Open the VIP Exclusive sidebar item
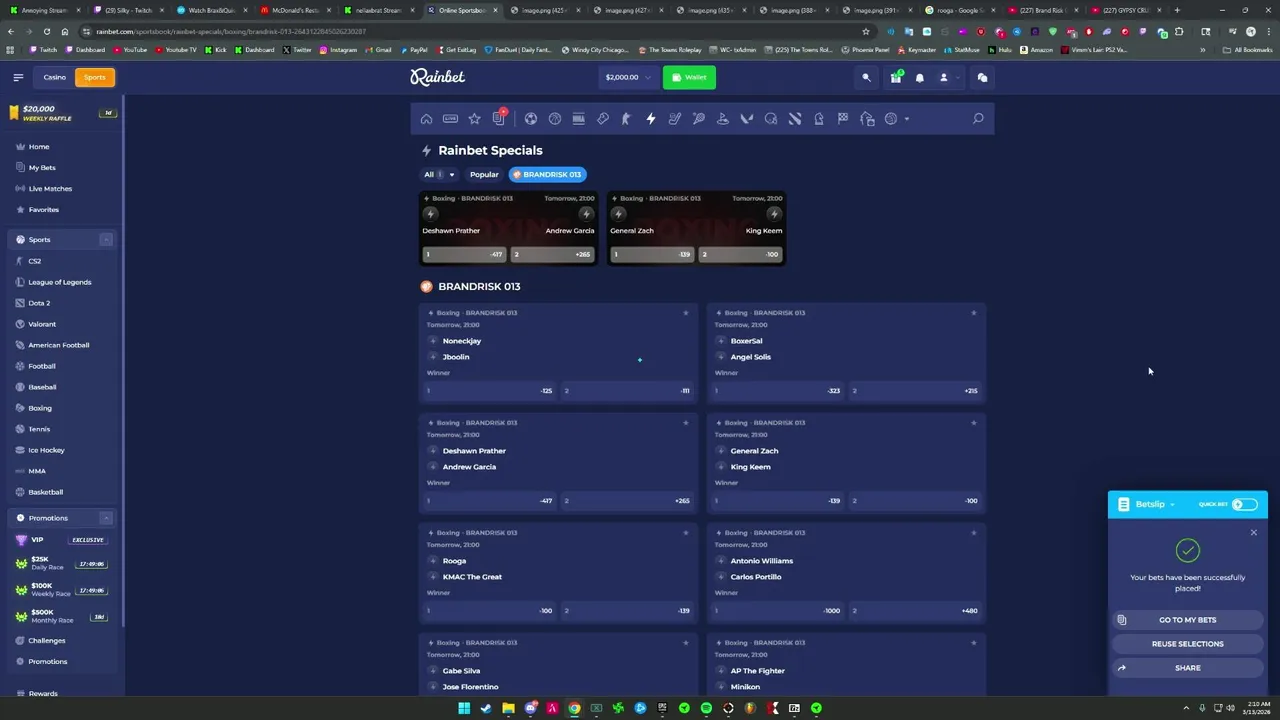The height and width of the screenshot is (720, 1280). tap(62, 540)
